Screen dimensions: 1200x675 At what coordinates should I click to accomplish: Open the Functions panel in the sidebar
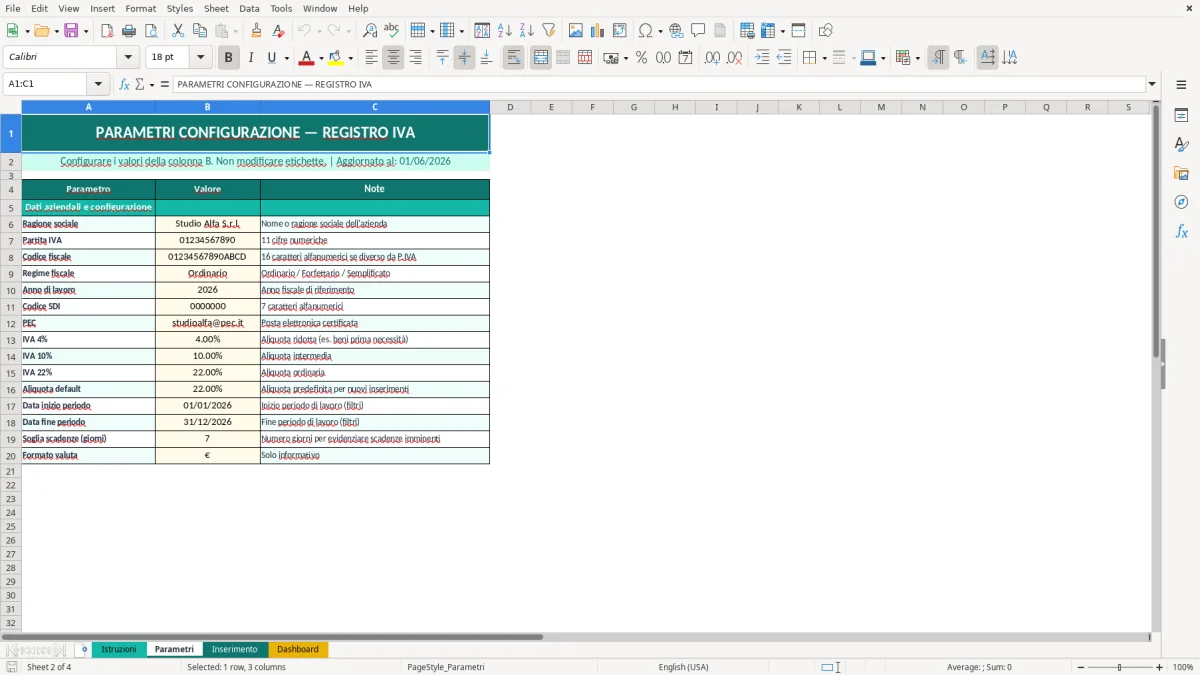click(x=1181, y=231)
